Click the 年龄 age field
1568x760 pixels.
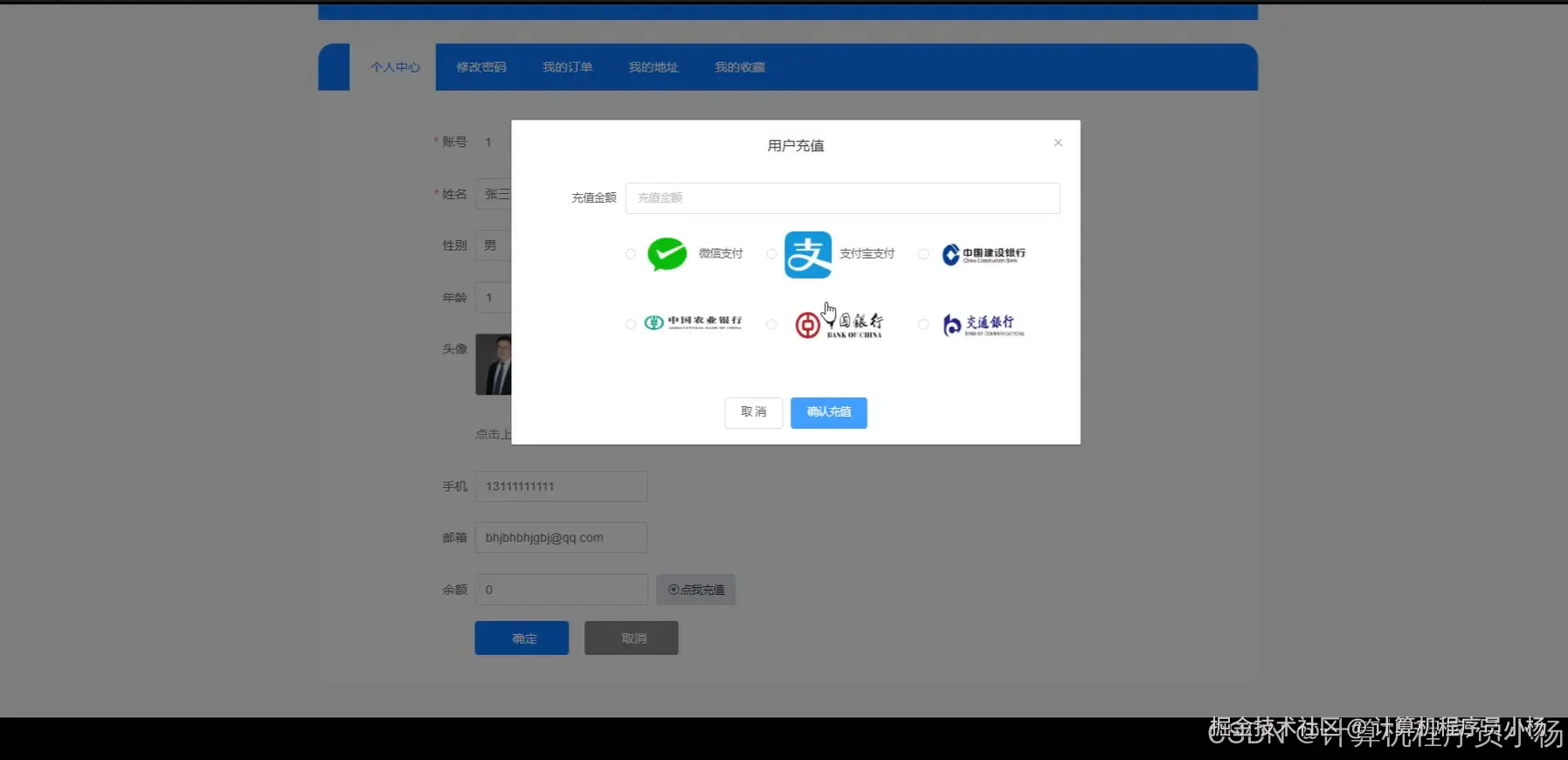coord(494,298)
